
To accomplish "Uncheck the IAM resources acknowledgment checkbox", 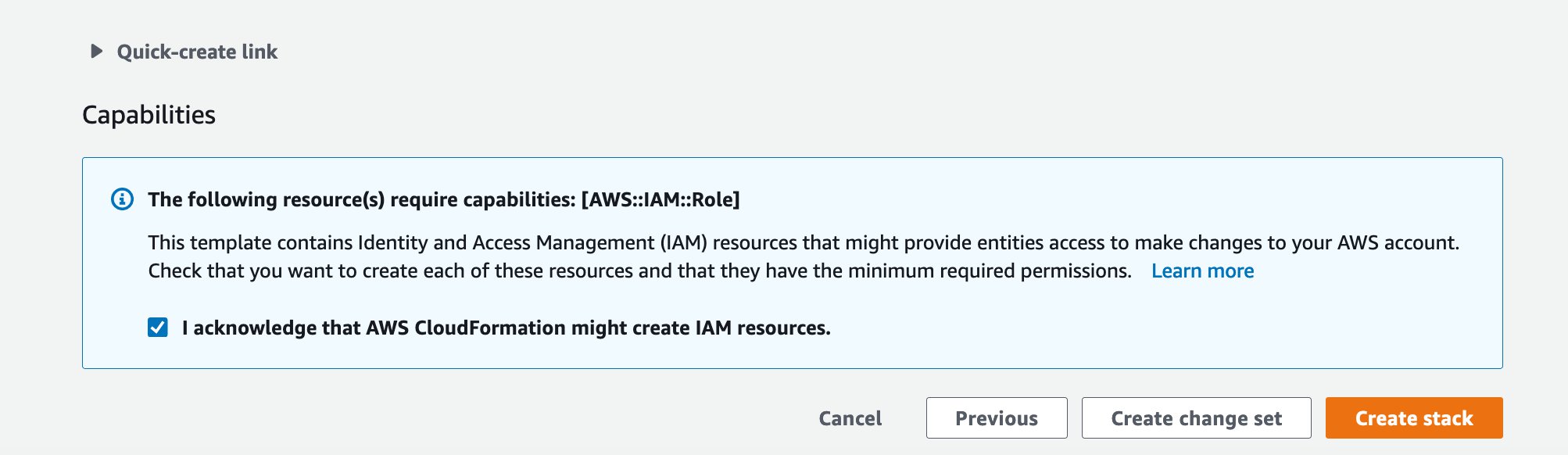I will click(158, 327).
